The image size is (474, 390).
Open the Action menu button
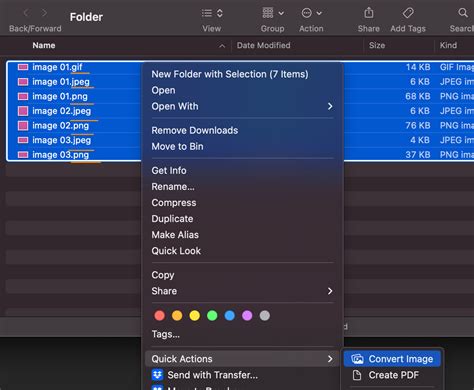tap(311, 13)
